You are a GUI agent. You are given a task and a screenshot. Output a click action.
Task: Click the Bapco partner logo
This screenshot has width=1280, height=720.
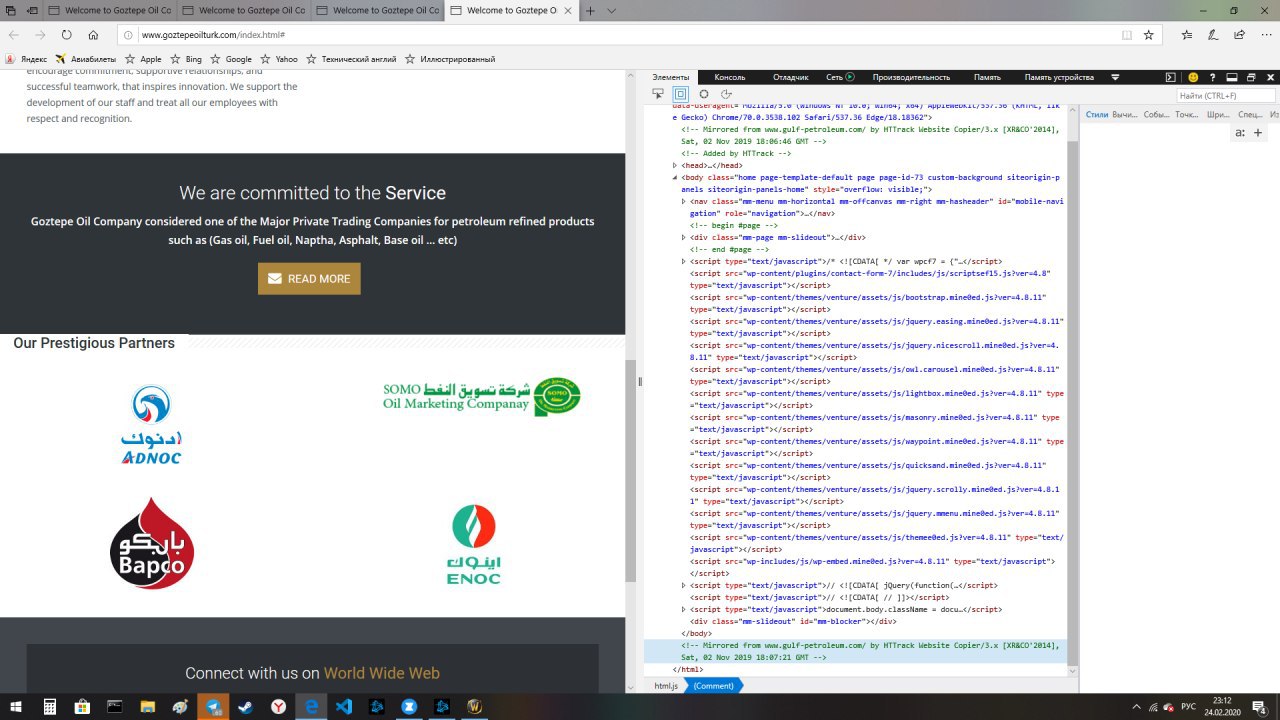[x=152, y=543]
